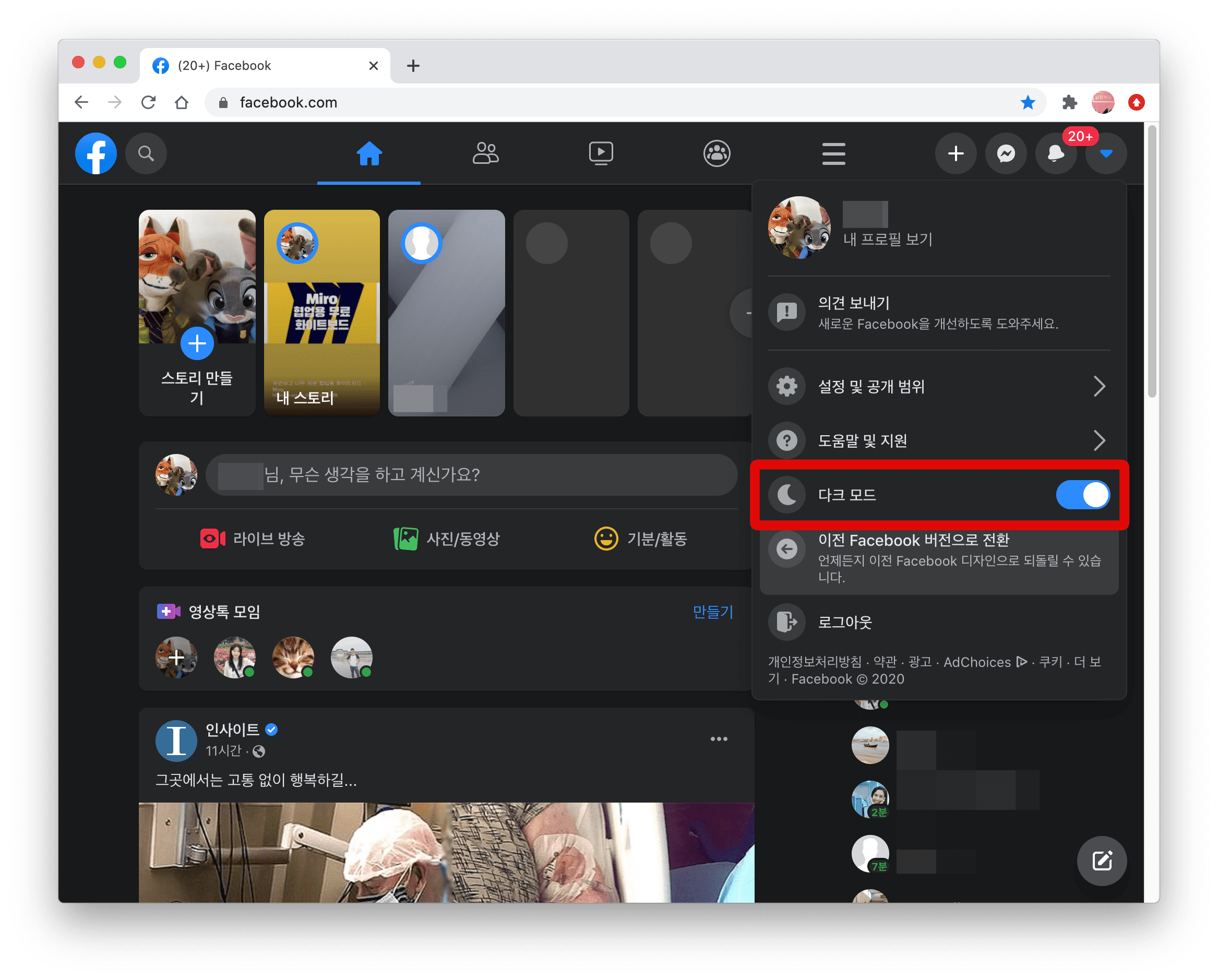Screen dimensions: 1218x980
Task: Open Messenger from the top bar
Action: [1006, 153]
